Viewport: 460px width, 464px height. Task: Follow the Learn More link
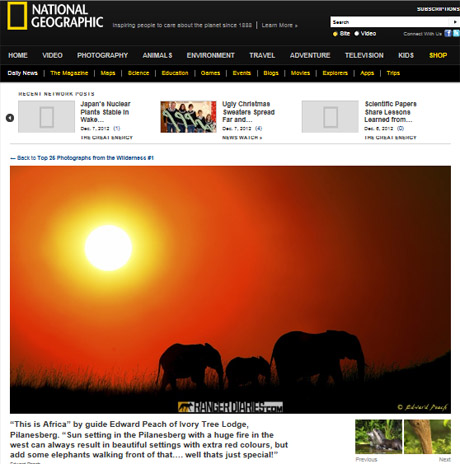279,25
